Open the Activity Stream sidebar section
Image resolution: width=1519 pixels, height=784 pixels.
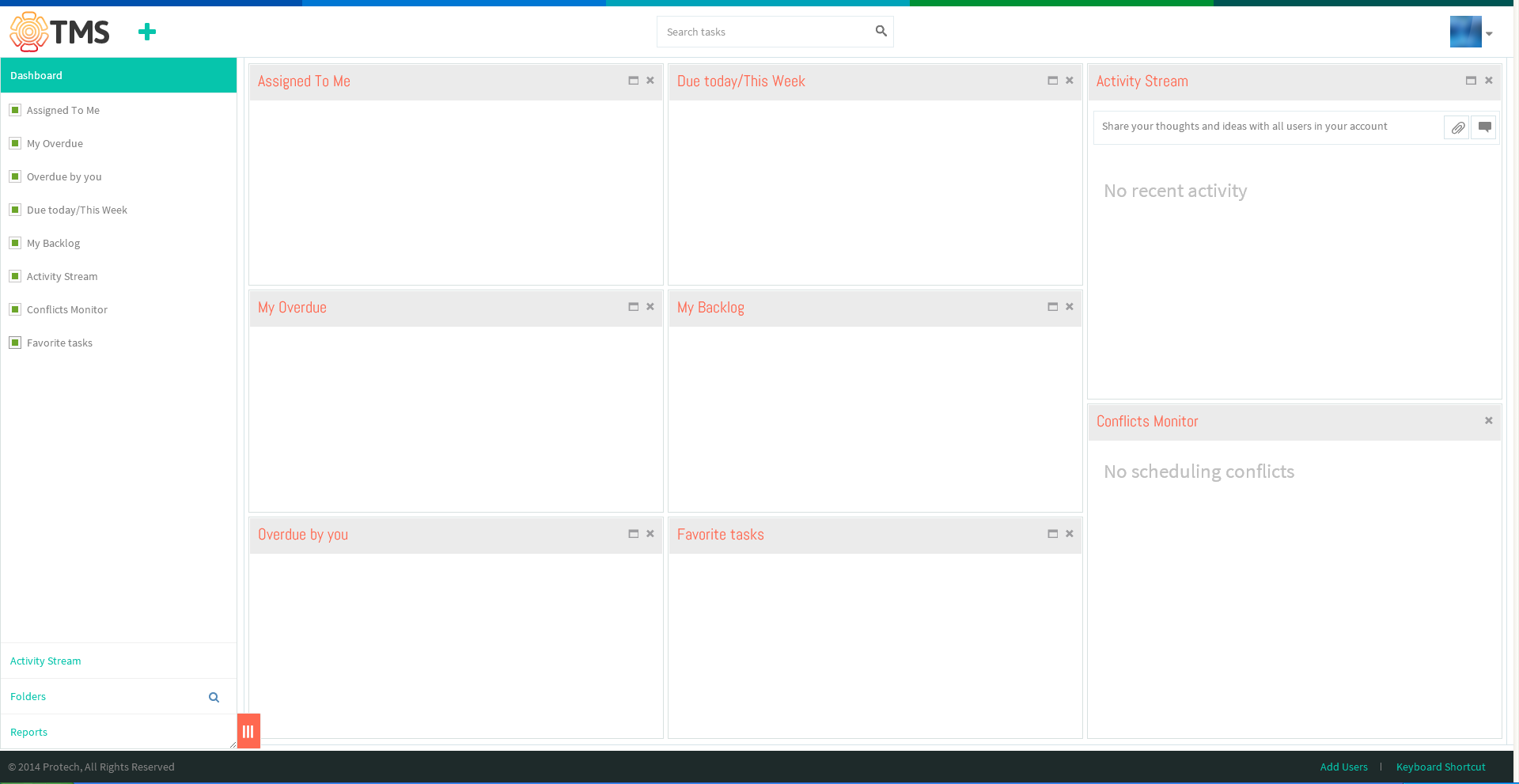point(46,661)
